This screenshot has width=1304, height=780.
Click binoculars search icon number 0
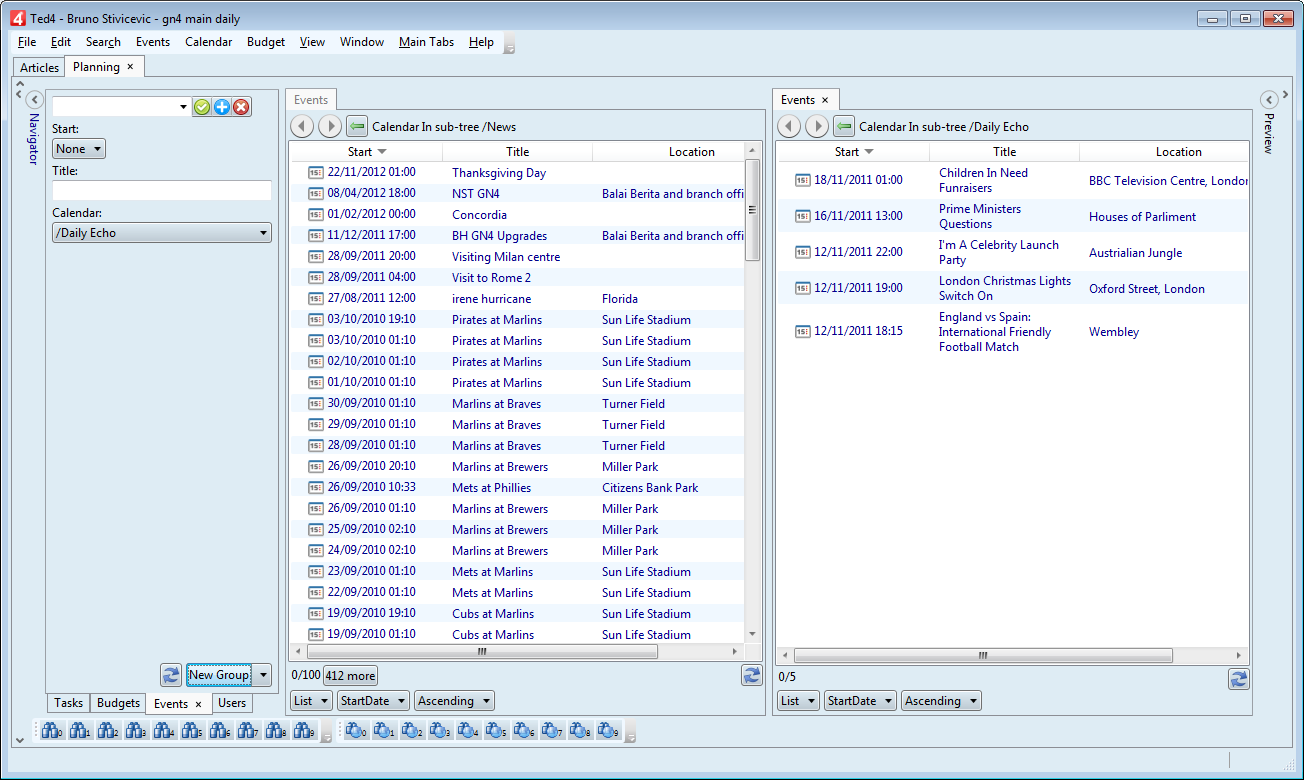coord(52,732)
